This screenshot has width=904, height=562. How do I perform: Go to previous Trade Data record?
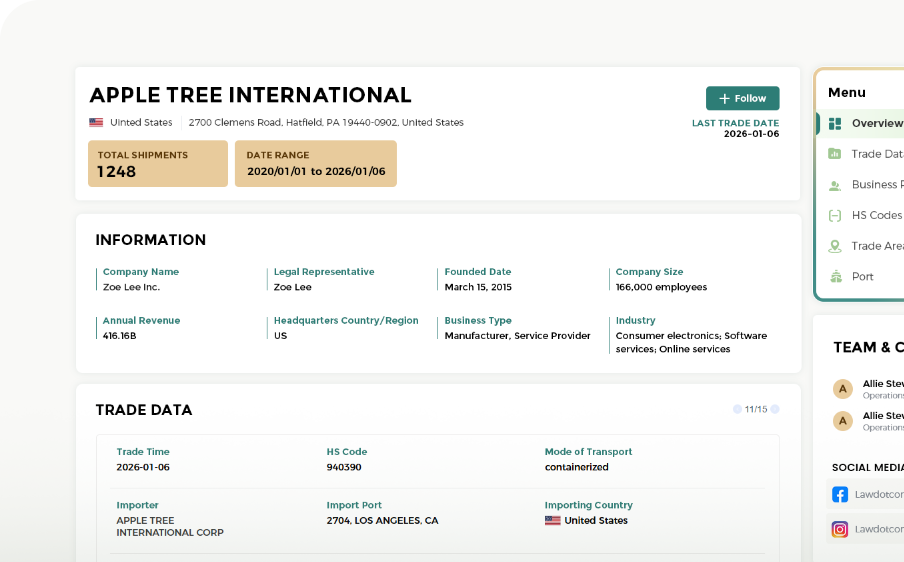click(x=737, y=409)
